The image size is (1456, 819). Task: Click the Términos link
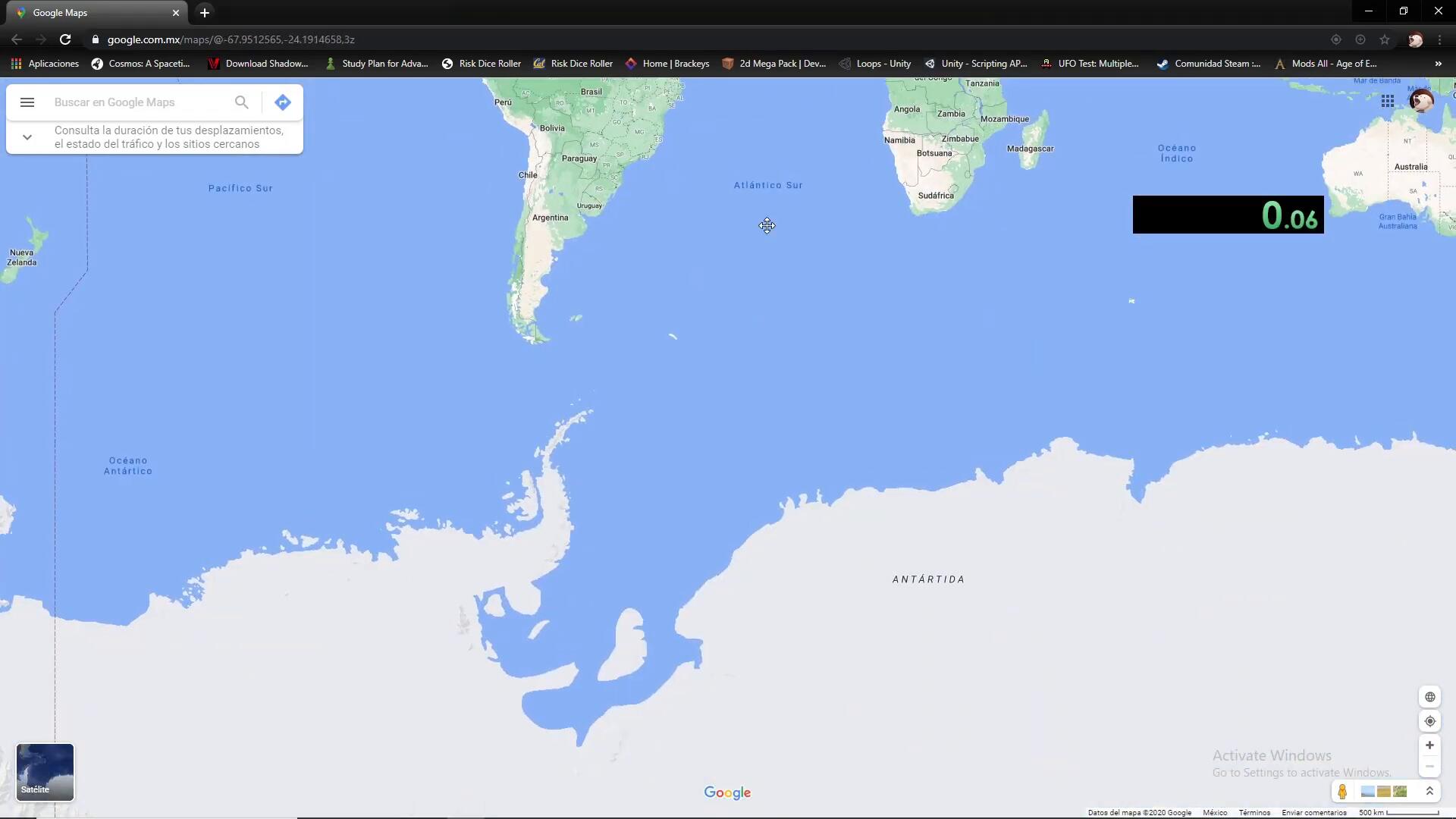[x=1254, y=813]
